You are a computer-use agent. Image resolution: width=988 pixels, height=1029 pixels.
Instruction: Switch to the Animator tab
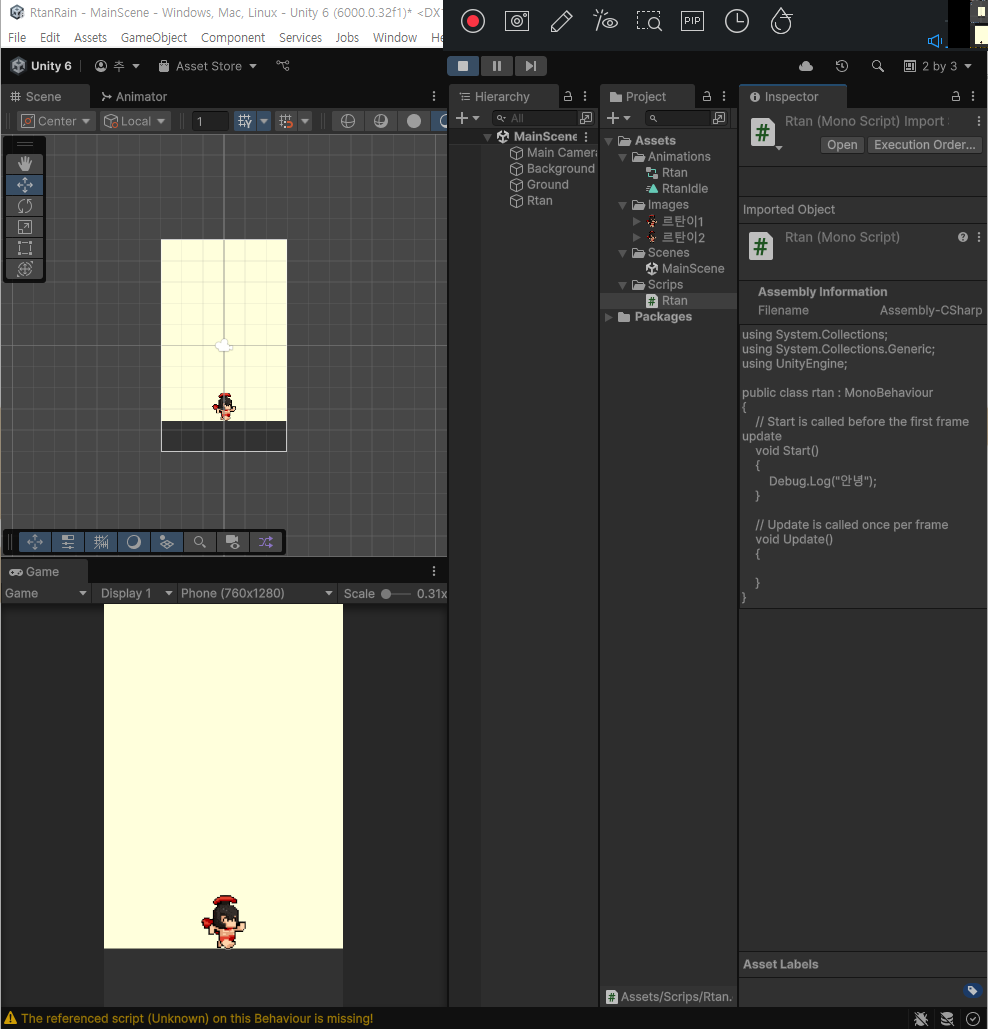tap(134, 96)
